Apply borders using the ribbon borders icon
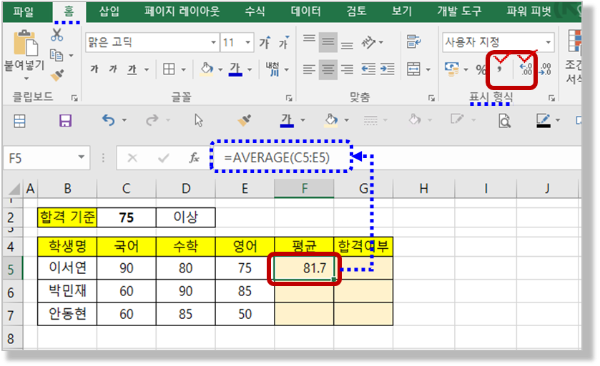This screenshot has height=366, width=600. coord(169,69)
